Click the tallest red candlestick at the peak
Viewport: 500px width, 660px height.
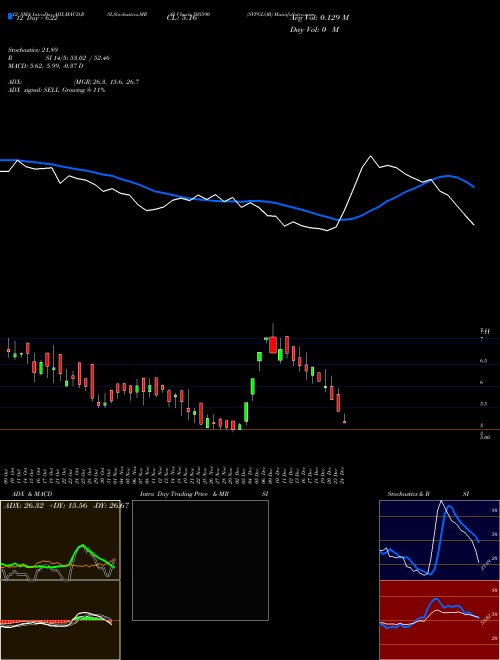pyautogui.click(x=273, y=344)
